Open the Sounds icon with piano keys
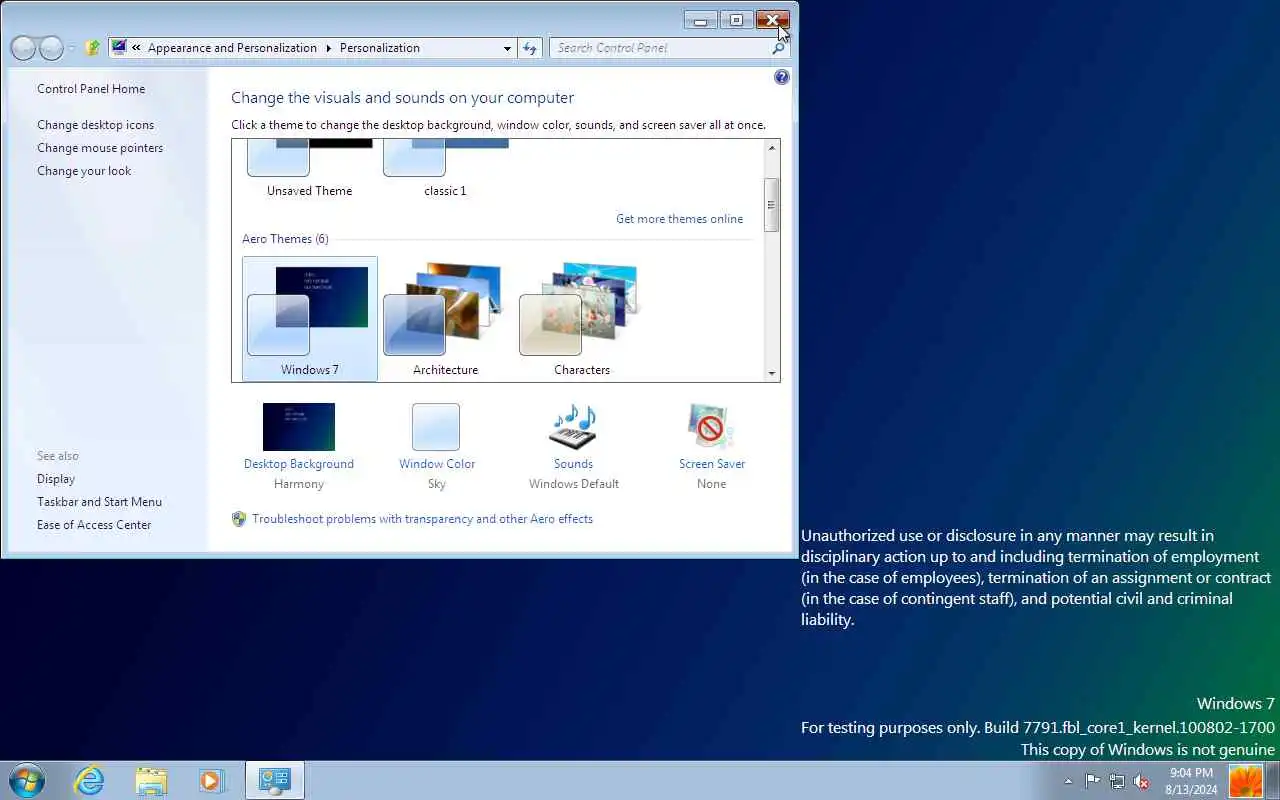 [573, 427]
